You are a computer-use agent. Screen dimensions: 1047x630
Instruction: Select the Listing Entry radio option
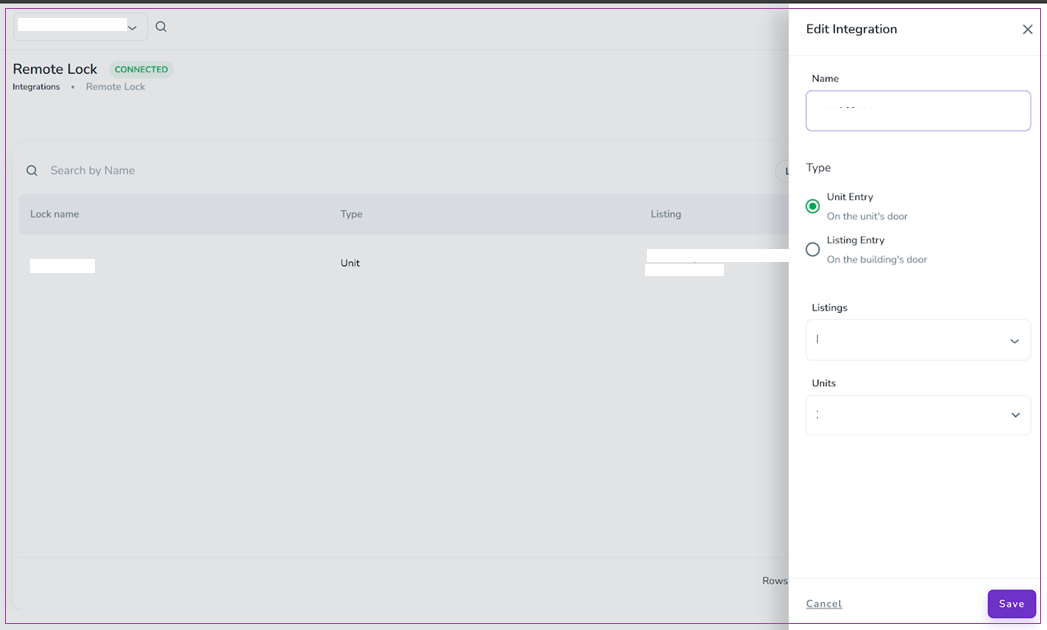tap(813, 250)
